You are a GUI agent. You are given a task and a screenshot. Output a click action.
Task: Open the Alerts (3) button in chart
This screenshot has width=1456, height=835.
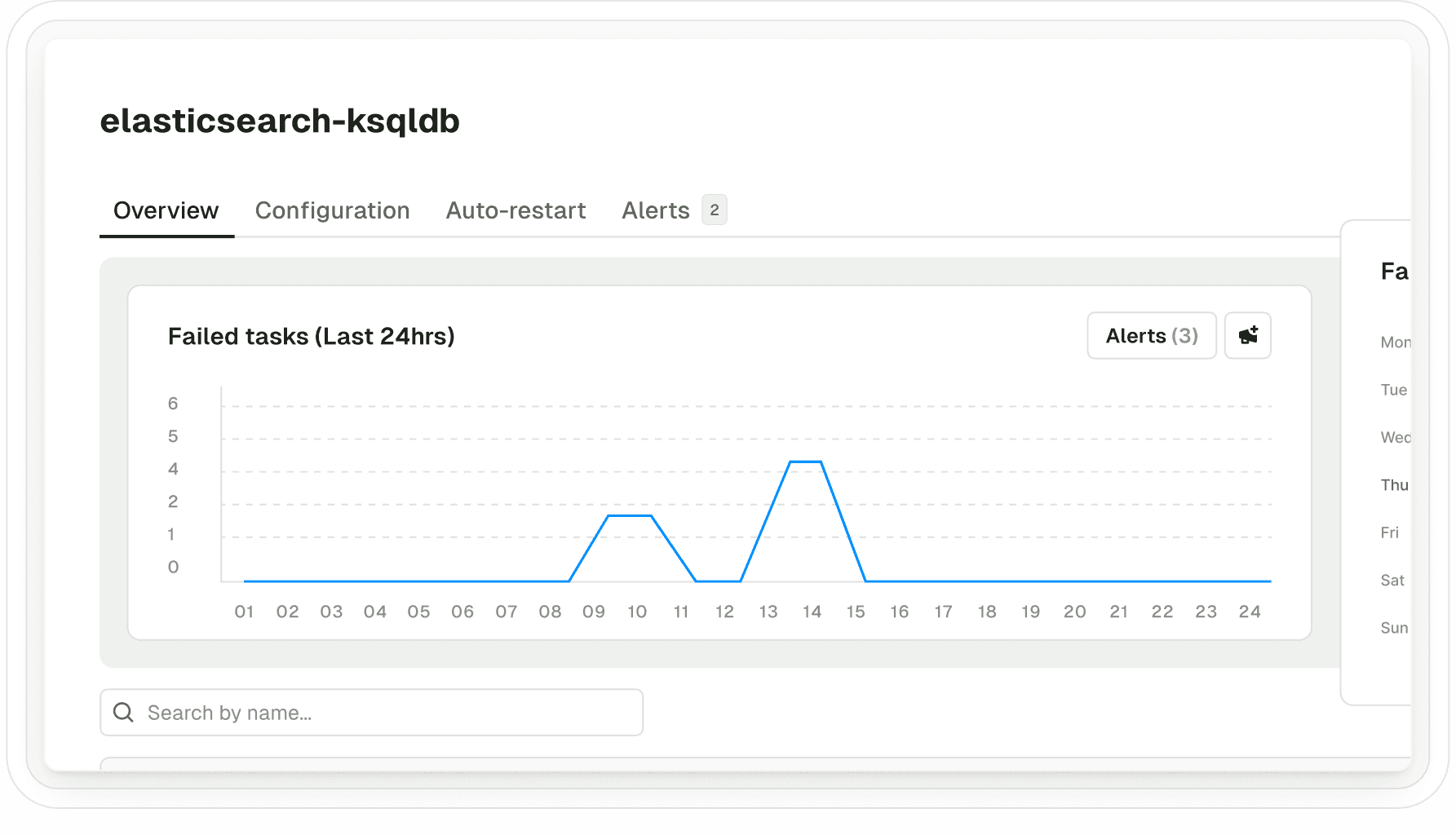coord(1151,335)
